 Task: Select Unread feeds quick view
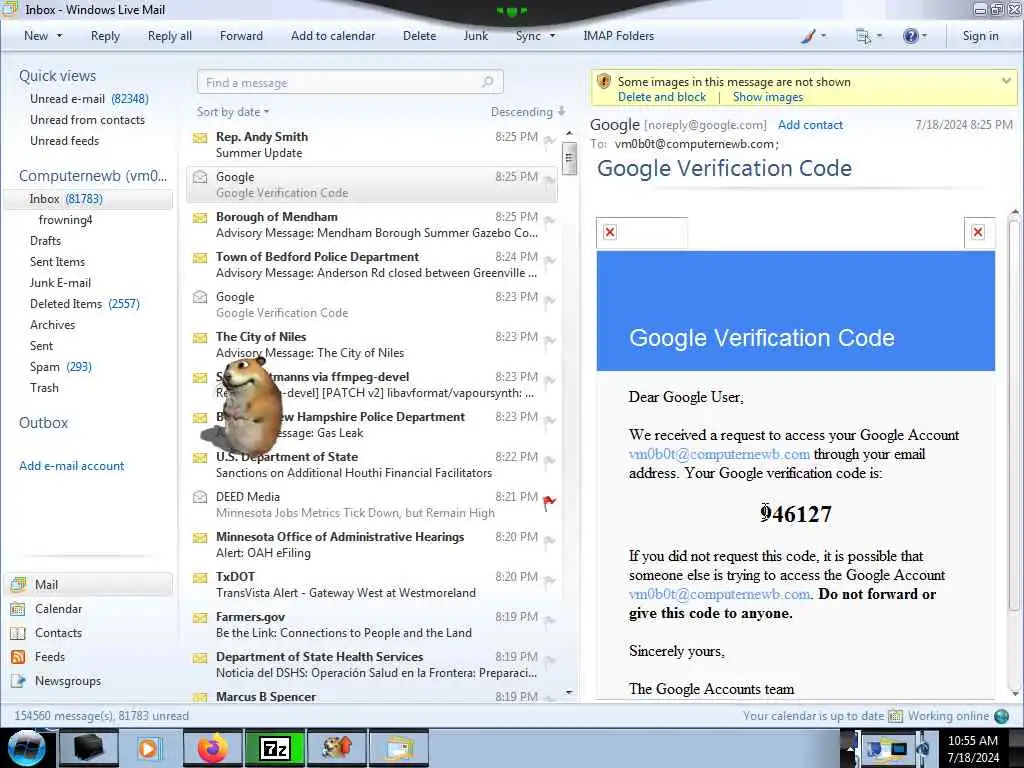[65, 140]
